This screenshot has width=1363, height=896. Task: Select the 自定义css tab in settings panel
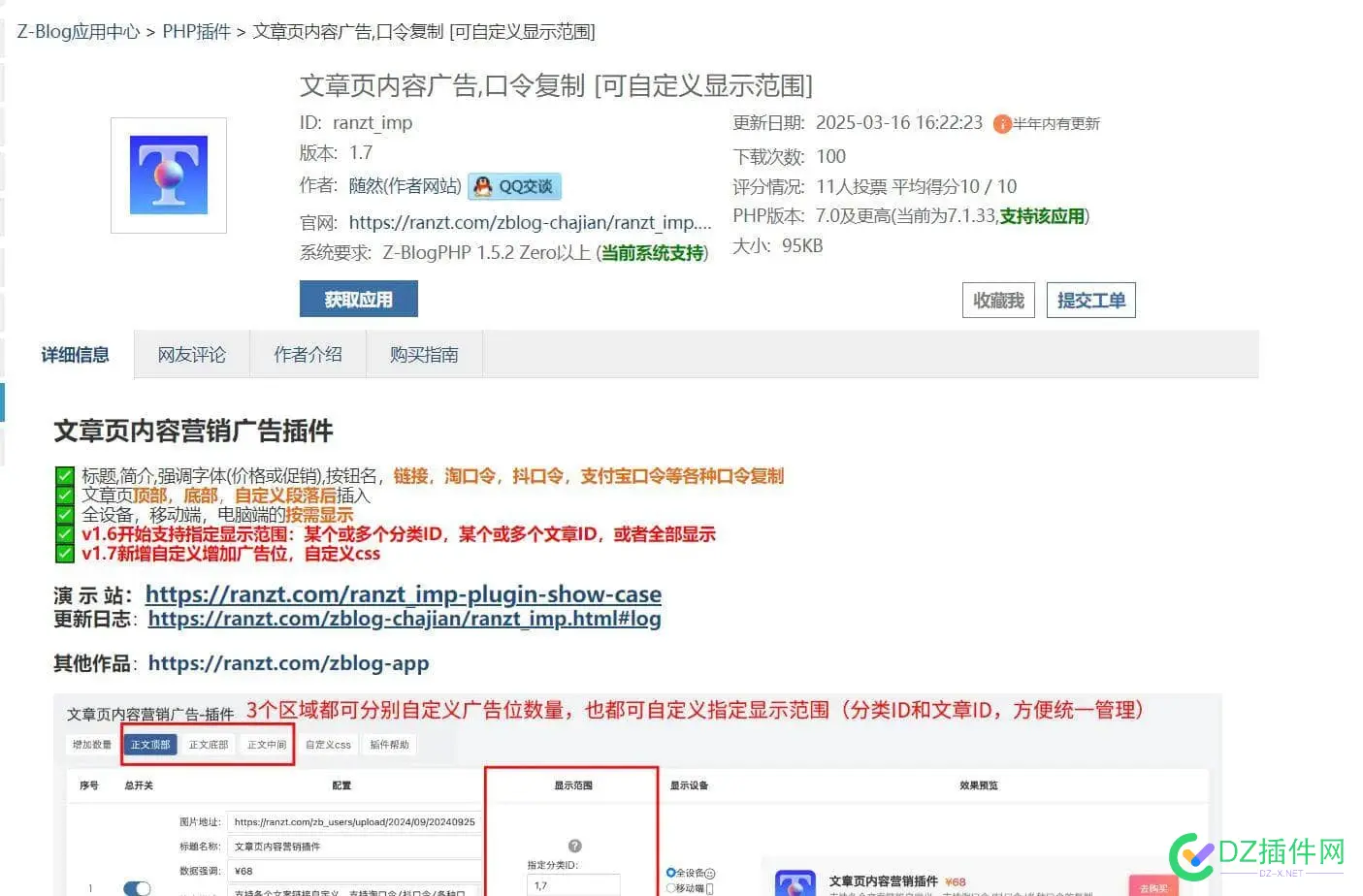pyautogui.click(x=328, y=744)
